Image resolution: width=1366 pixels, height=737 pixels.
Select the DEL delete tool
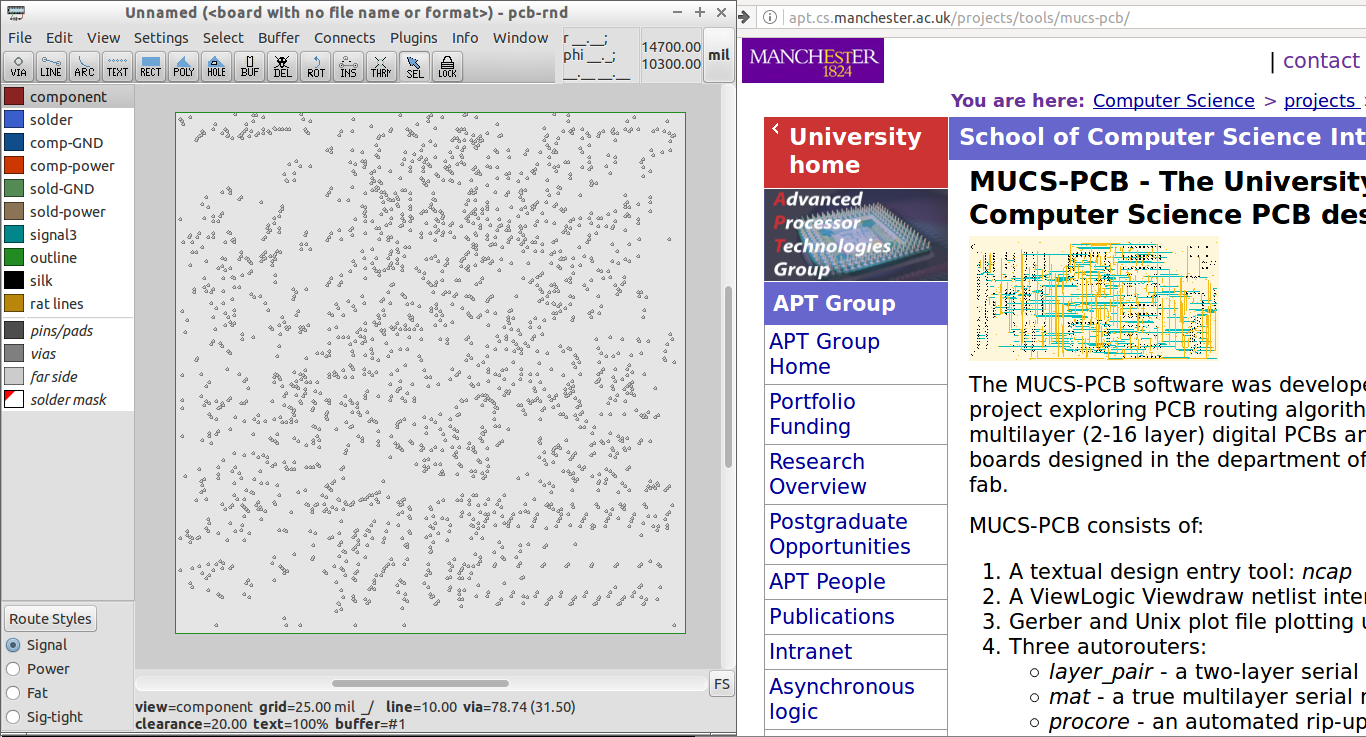pos(283,67)
